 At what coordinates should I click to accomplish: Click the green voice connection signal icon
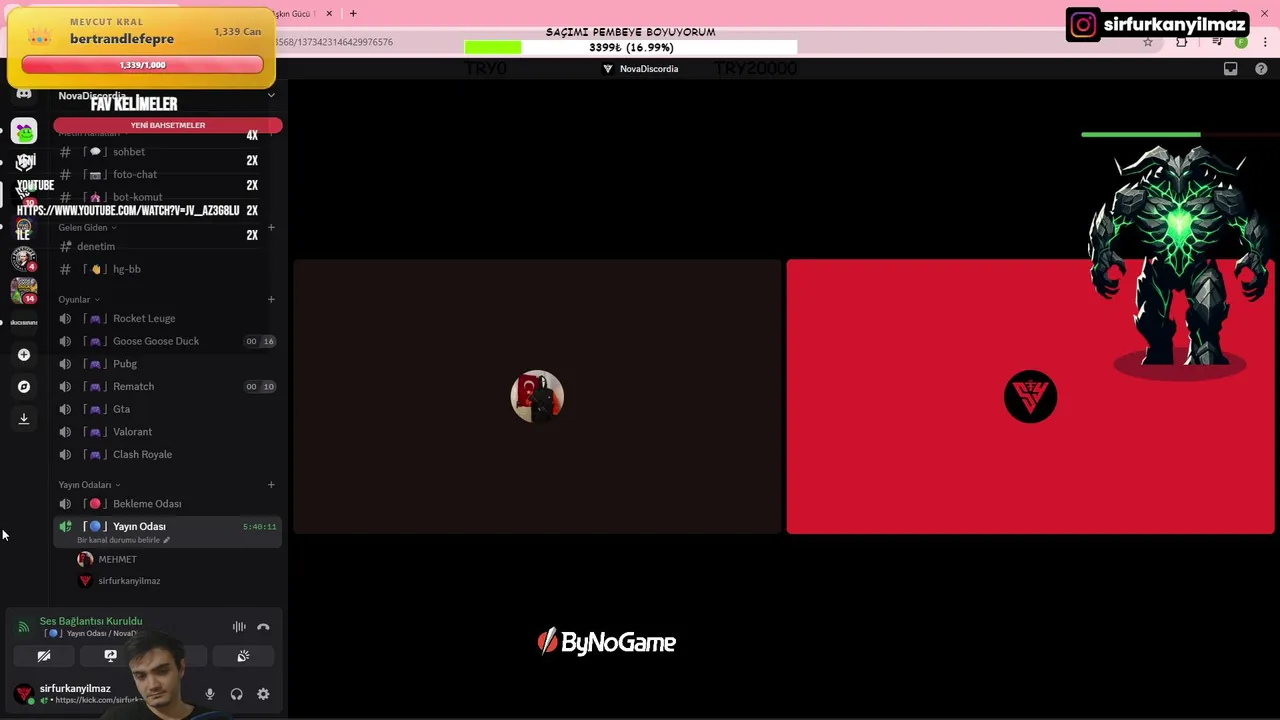24,627
